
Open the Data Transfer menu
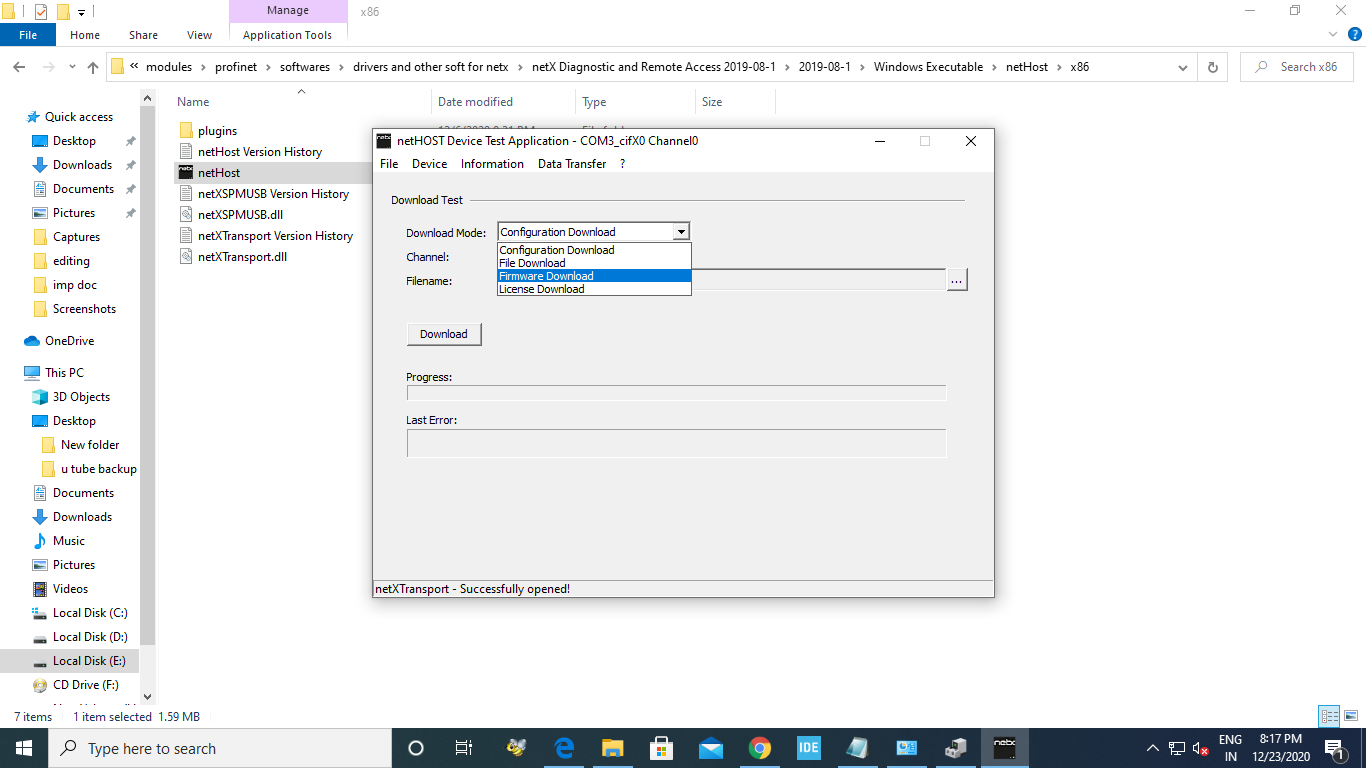572,164
